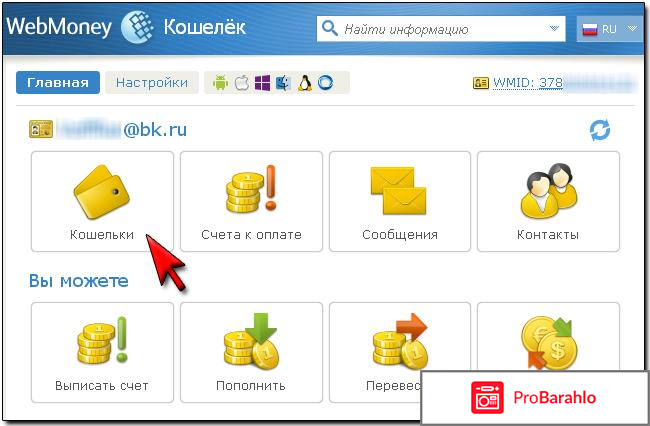The height and width of the screenshot is (426, 650).
Task: Click the currency exchange coins tile
Action: click(x=548, y=336)
